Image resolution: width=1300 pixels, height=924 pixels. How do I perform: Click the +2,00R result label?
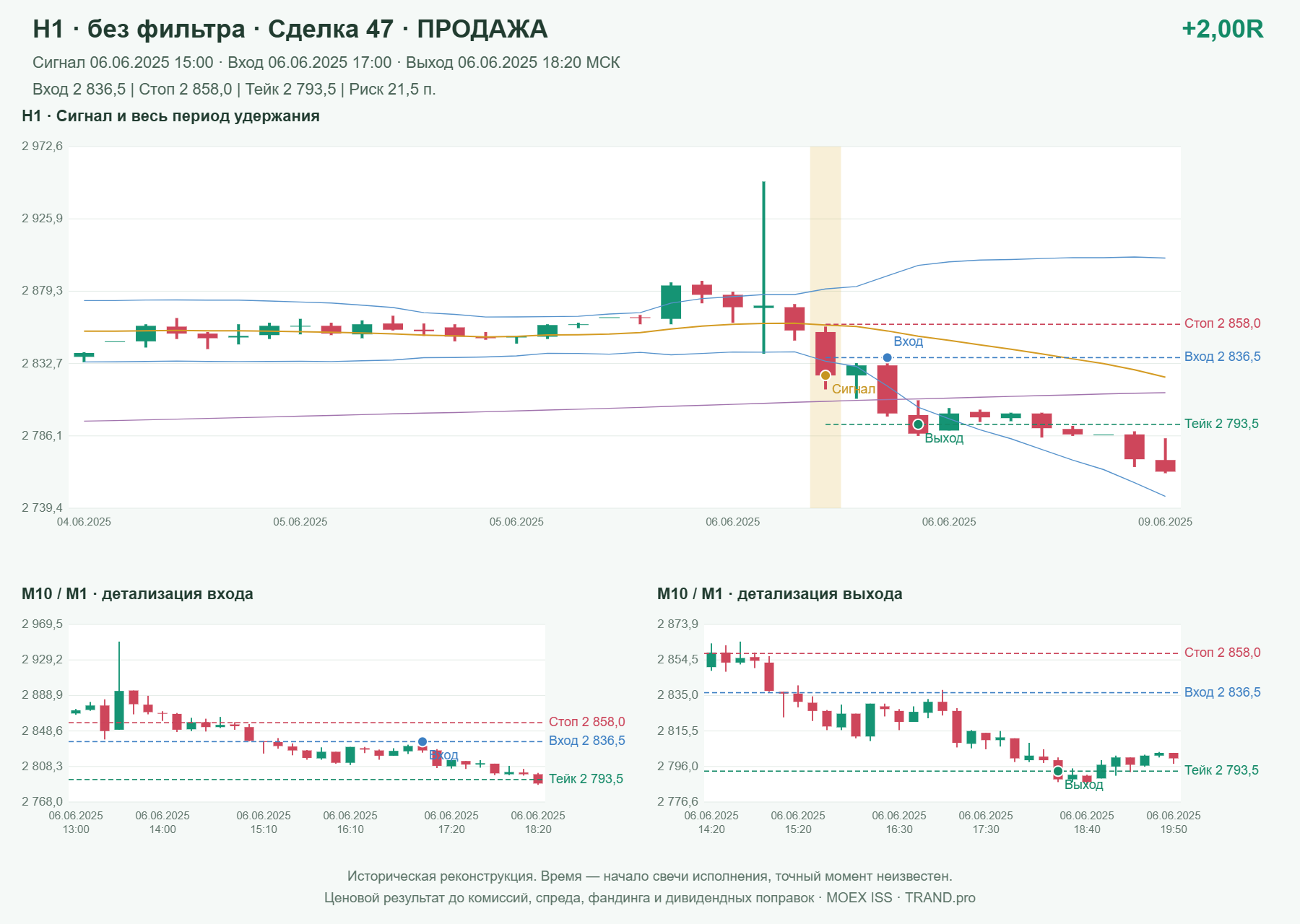(1222, 29)
